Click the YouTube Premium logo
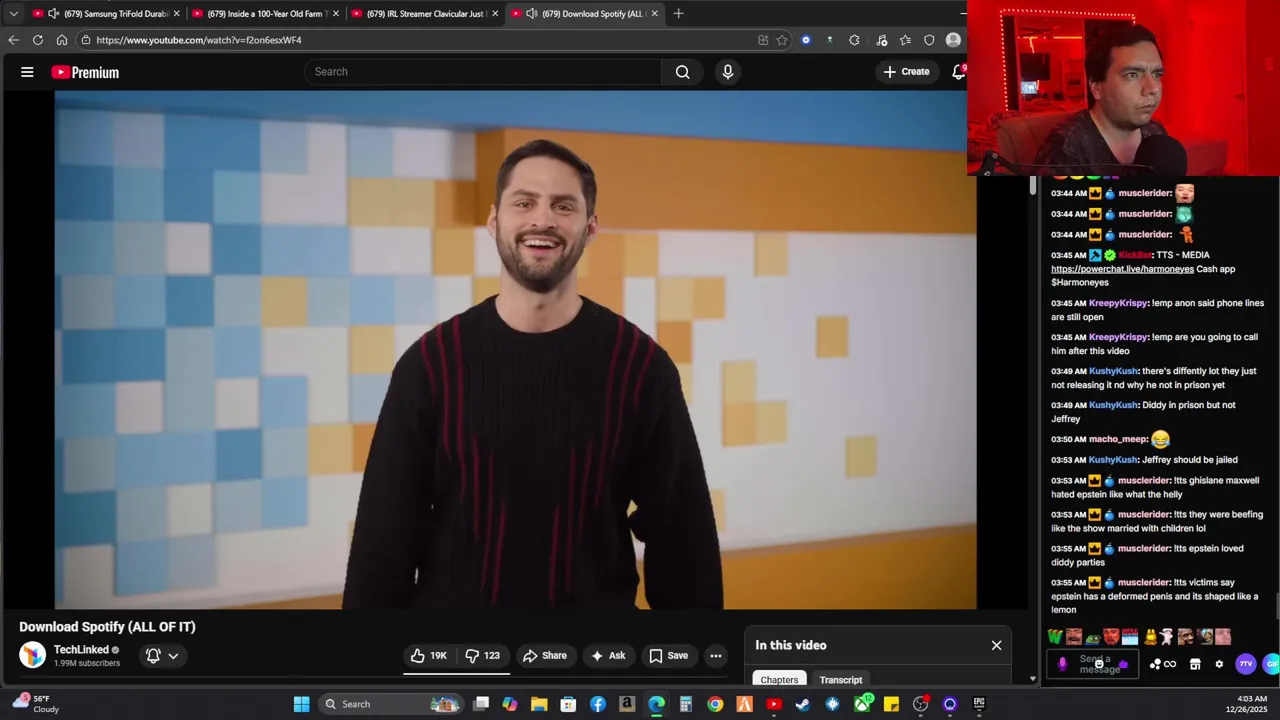This screenshot has height=720, width=1280. point(85,72)
